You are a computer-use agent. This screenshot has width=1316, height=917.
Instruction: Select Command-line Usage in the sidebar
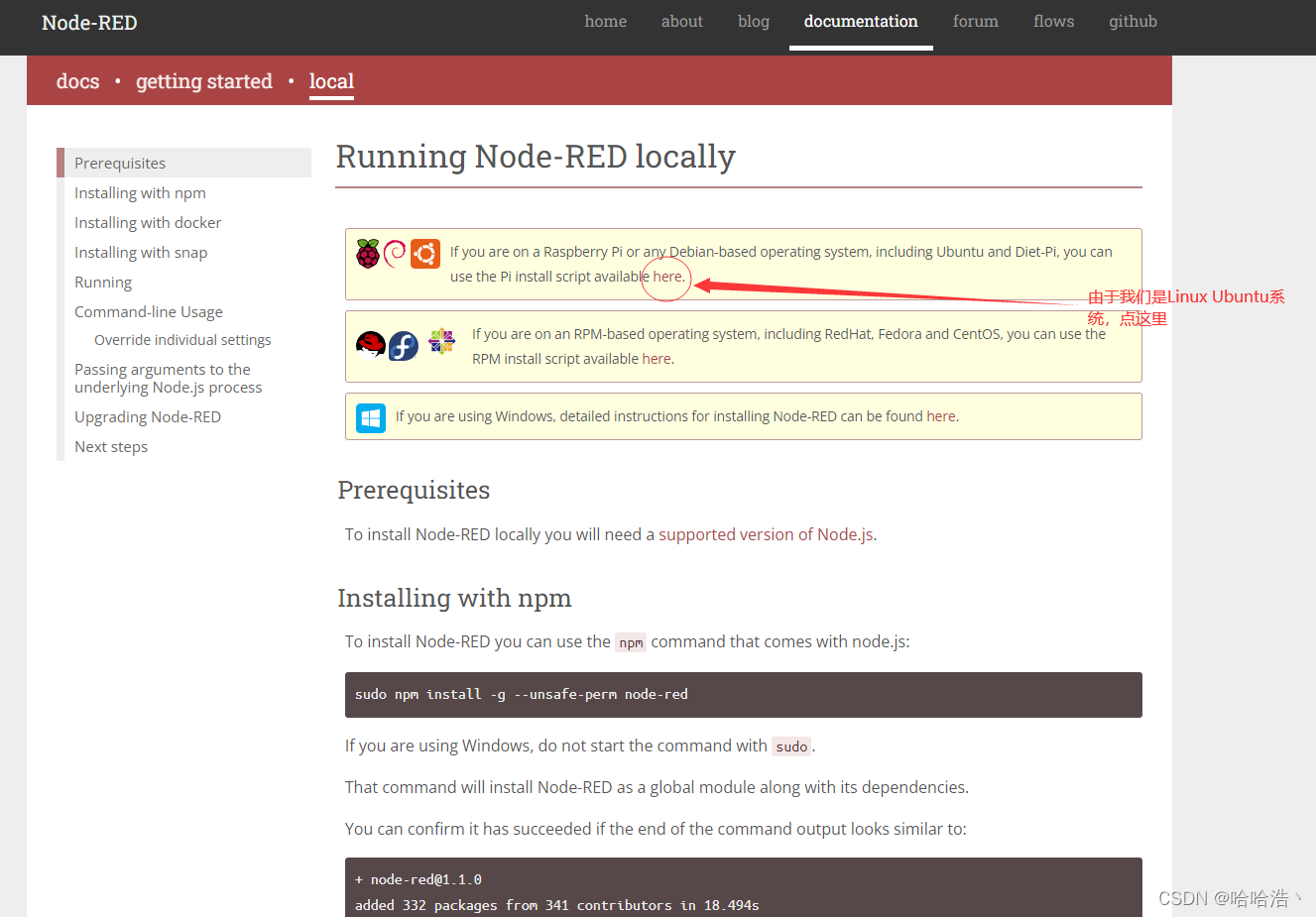click(149, 311)
